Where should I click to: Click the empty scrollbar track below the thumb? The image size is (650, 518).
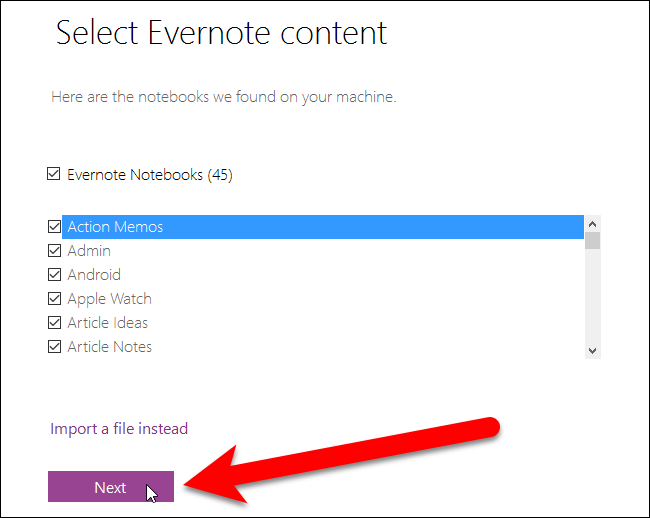(x=592, y=300)
